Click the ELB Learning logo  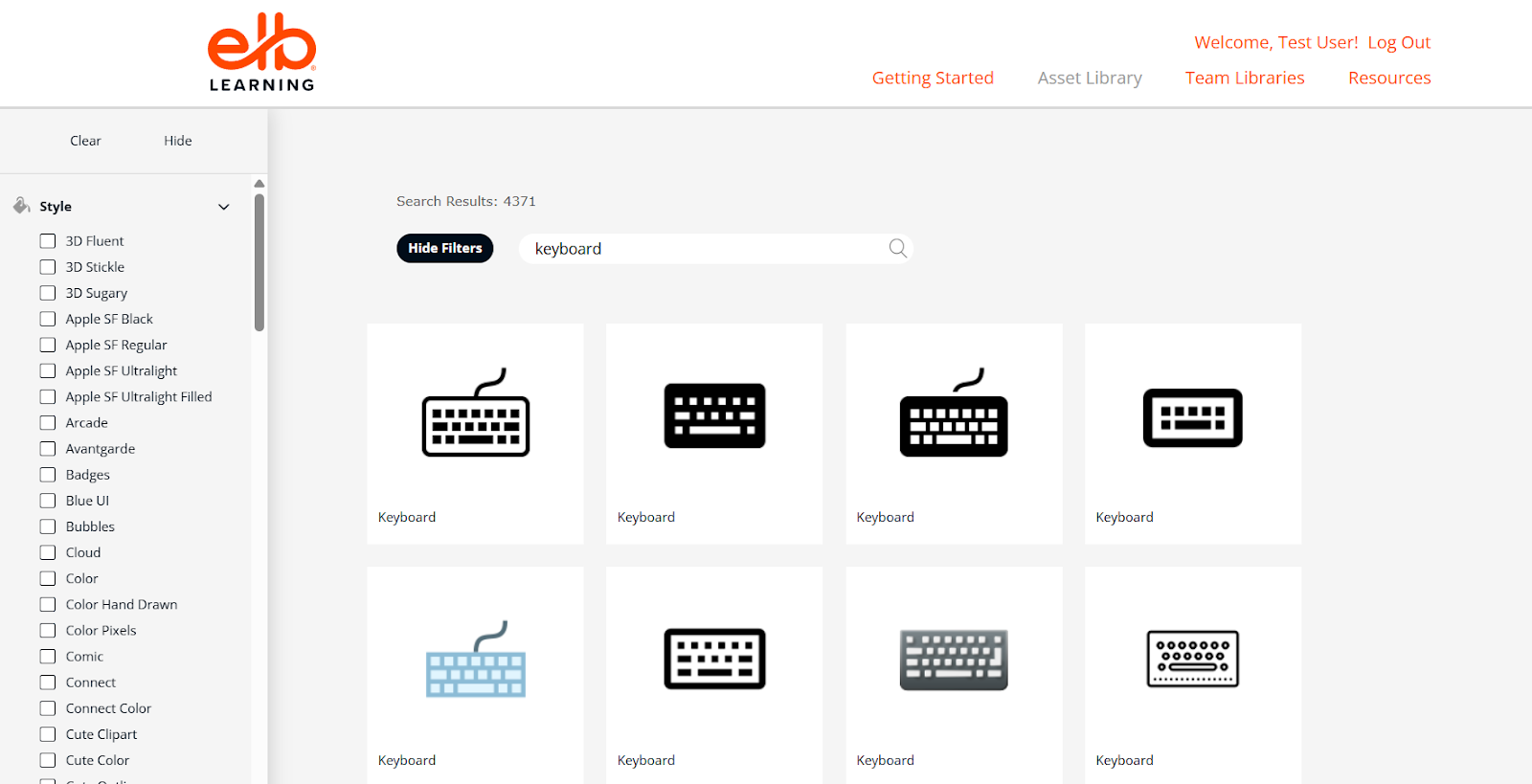click(261, 53)
